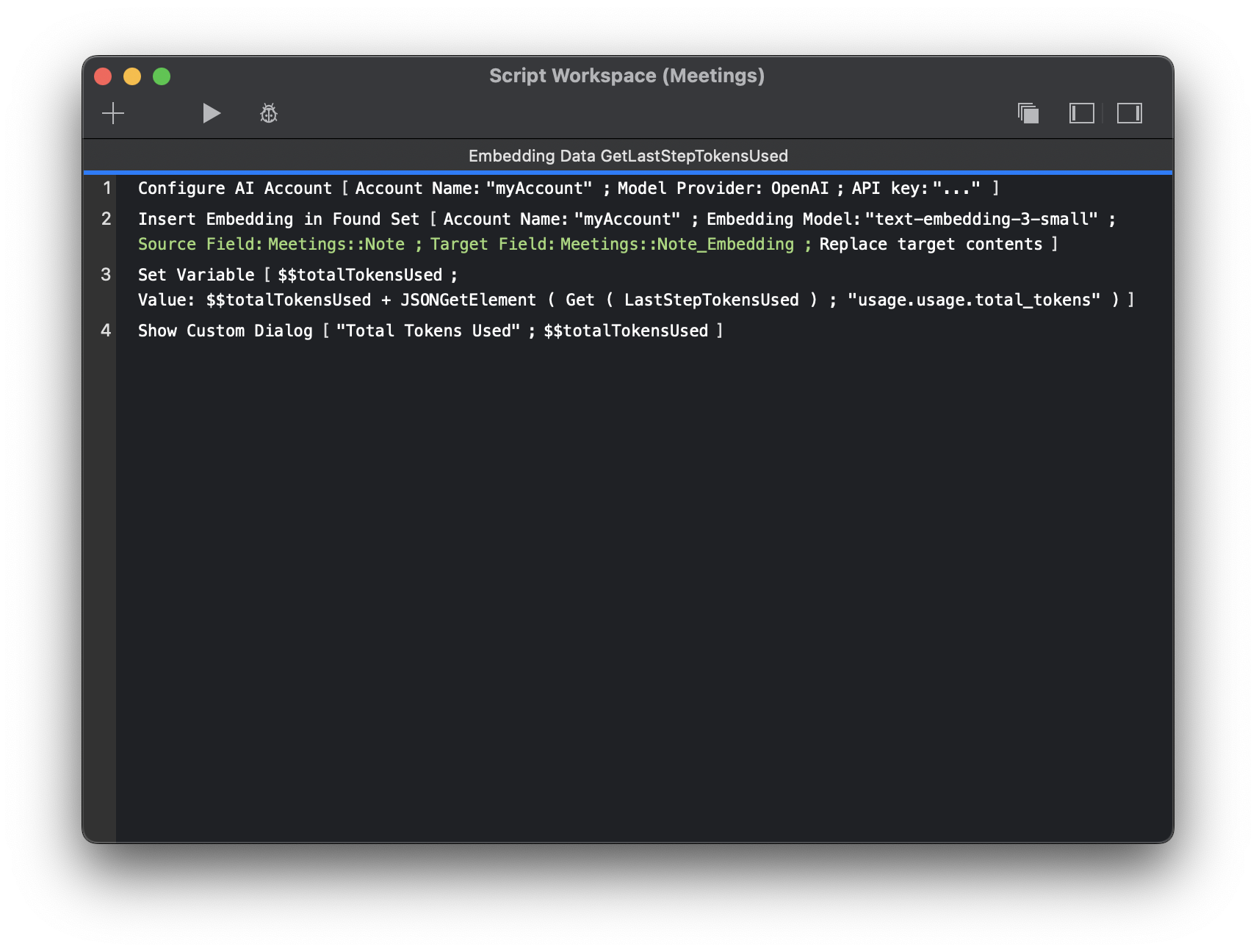
Task: Select the Configure AI Account step
Action: tap(234, 188)
